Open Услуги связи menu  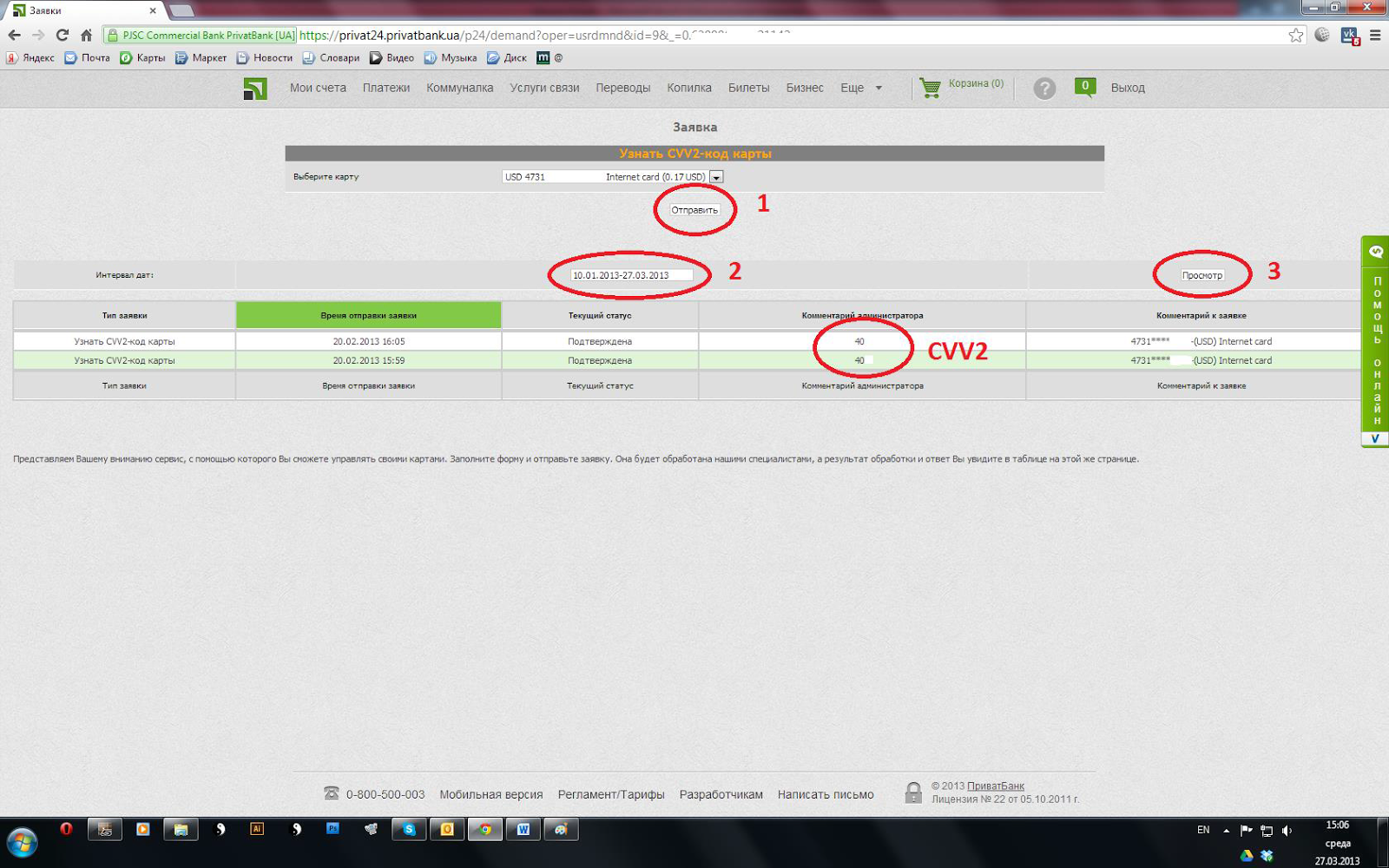pos(544,88)
